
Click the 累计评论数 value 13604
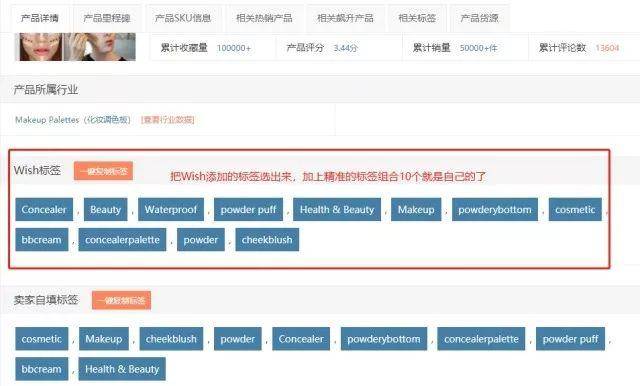pyautogui.click(x=607, y=48)
